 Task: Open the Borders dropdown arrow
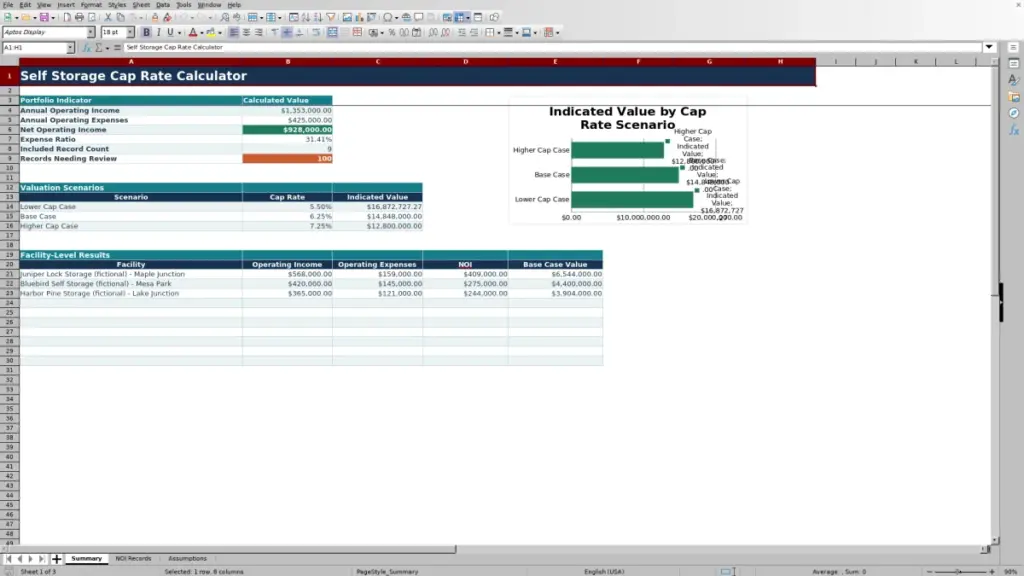tap(499, 32)
